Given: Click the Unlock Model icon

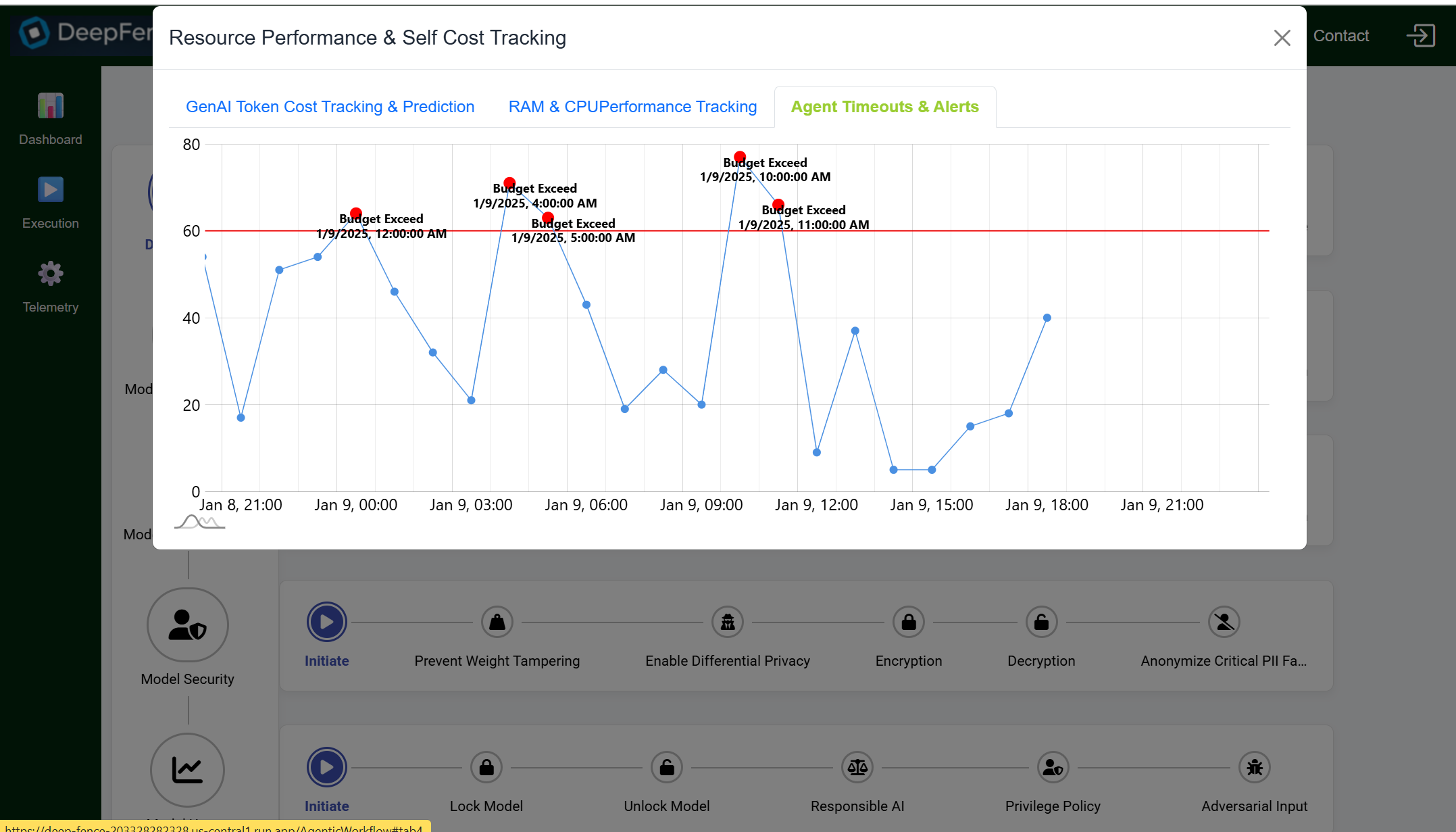Looking at the screenshot, I should pos(666,767).
